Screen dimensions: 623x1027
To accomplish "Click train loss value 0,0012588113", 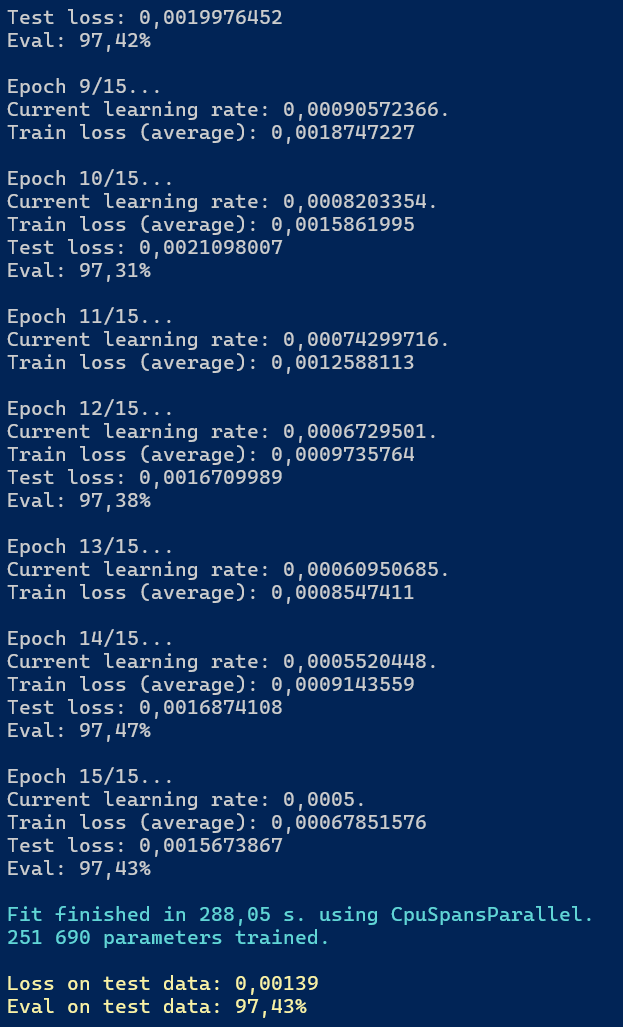I will click(342, 363).
